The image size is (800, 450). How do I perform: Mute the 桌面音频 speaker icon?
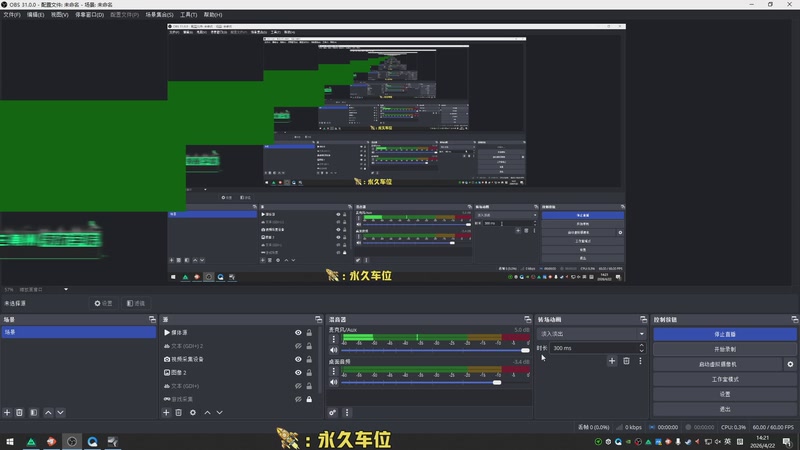click(334, 382)
